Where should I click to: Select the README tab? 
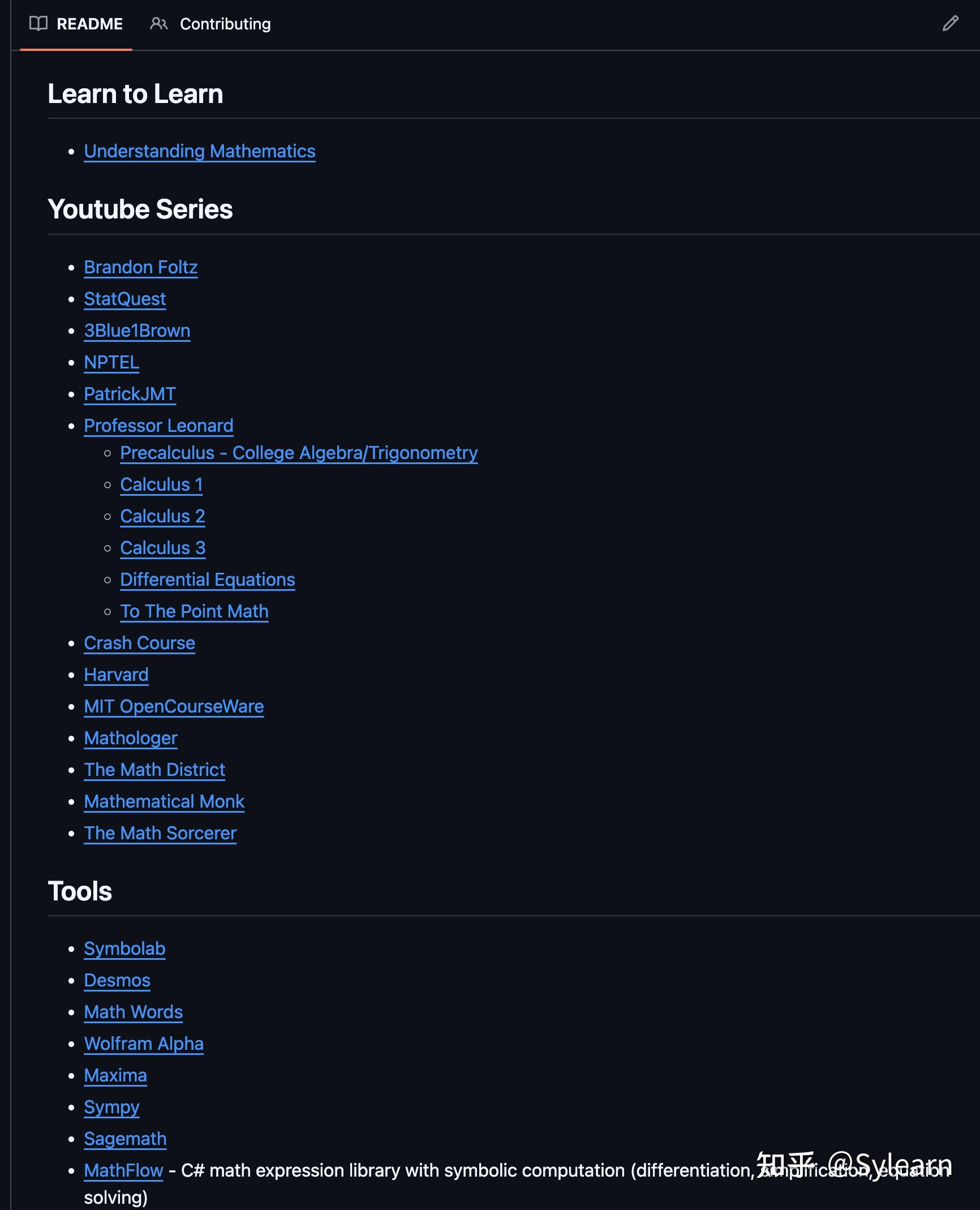(89, 24)
